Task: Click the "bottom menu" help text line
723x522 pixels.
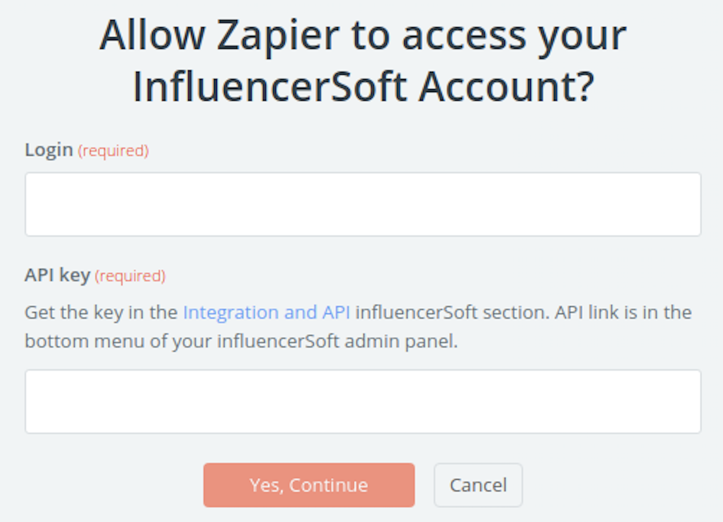Action: click(240, 341)
